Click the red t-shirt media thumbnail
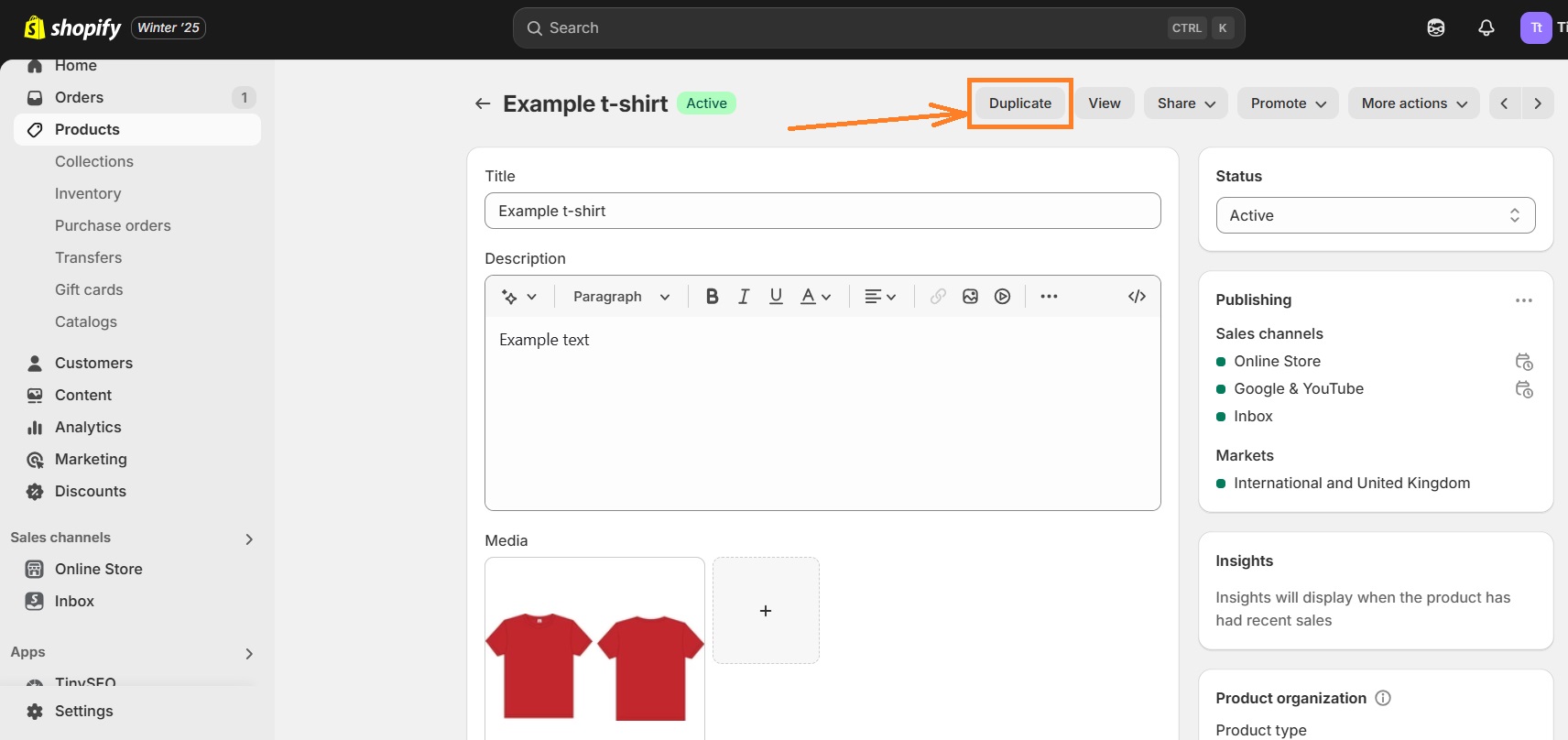The image size is (1568, 740). [594, 648]
